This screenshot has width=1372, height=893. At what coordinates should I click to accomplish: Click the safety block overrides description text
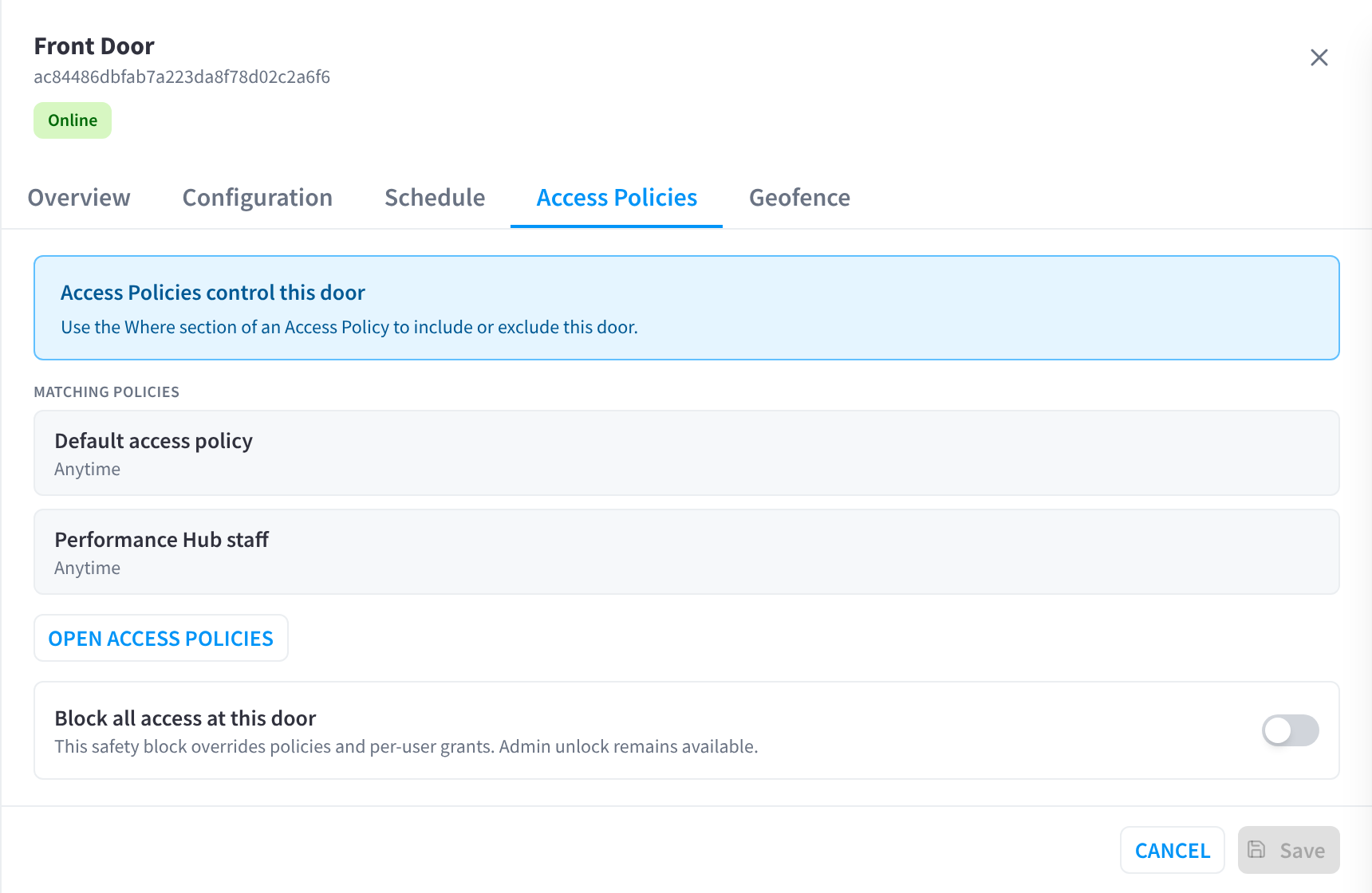coord(406,746)
